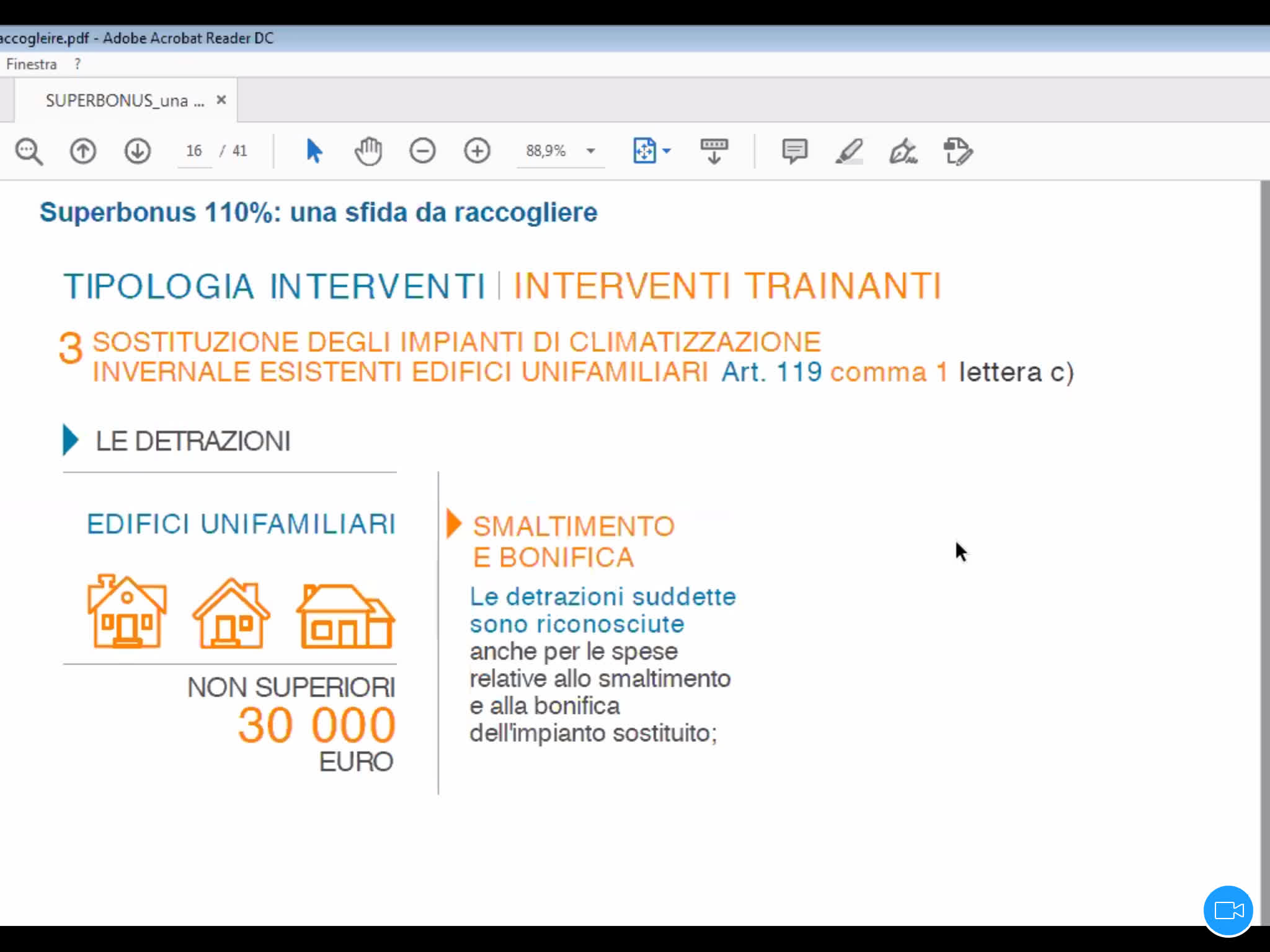Click the fit page view icon
The height and width of the screenshot is (952, 1270).
coord(644,151)
